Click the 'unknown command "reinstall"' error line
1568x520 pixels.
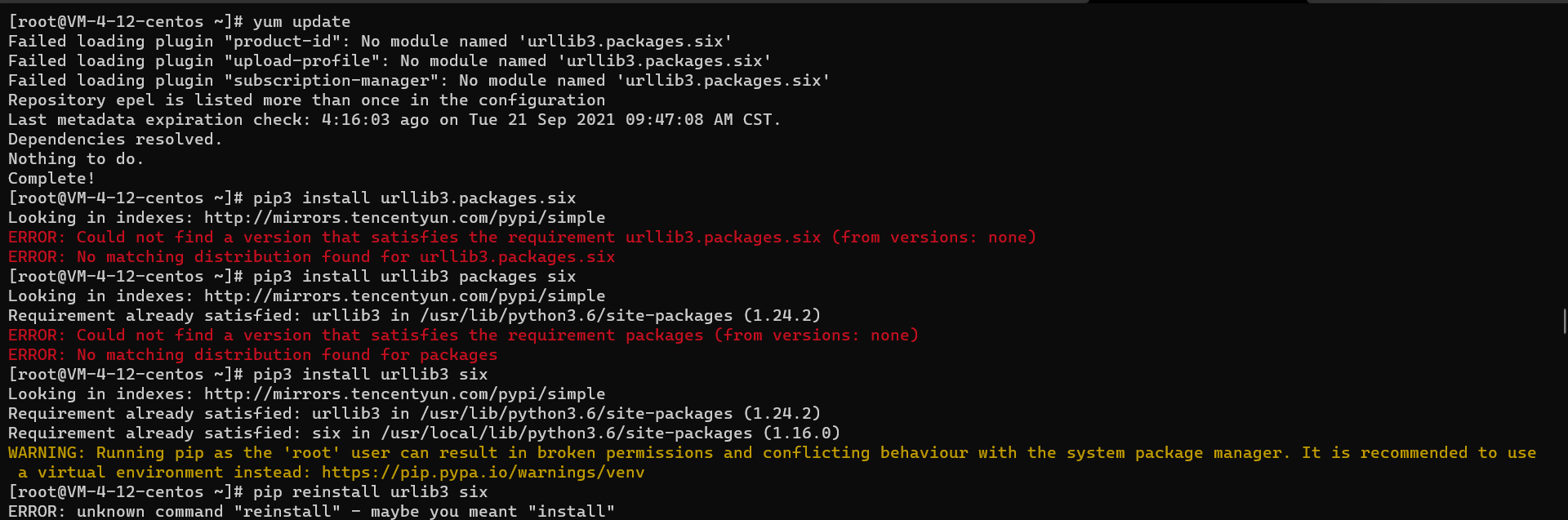(x=311, y=512)
